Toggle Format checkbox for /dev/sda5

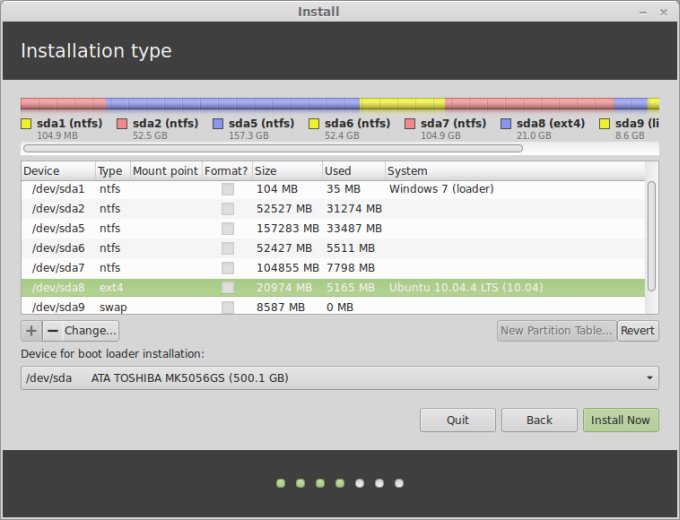(228, 228)
